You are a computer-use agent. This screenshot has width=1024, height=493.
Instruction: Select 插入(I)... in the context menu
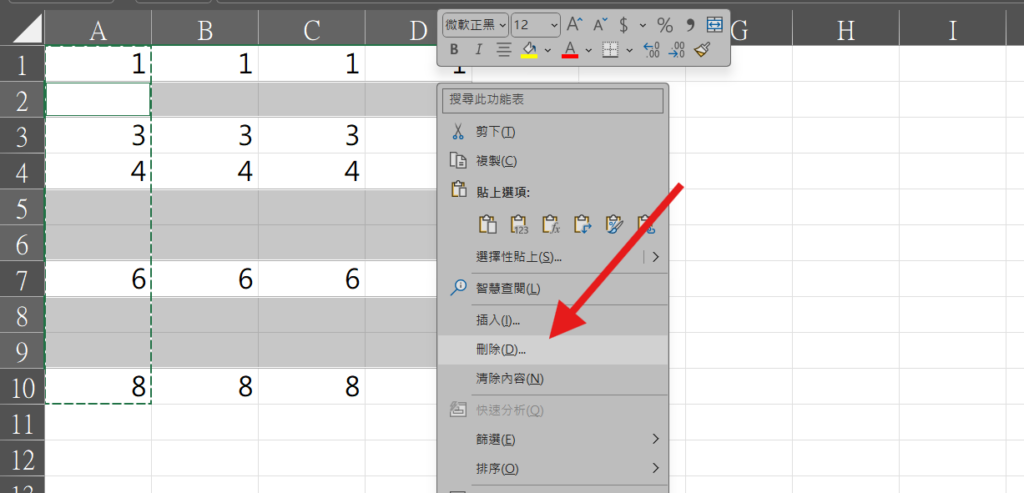click(498, 320)
